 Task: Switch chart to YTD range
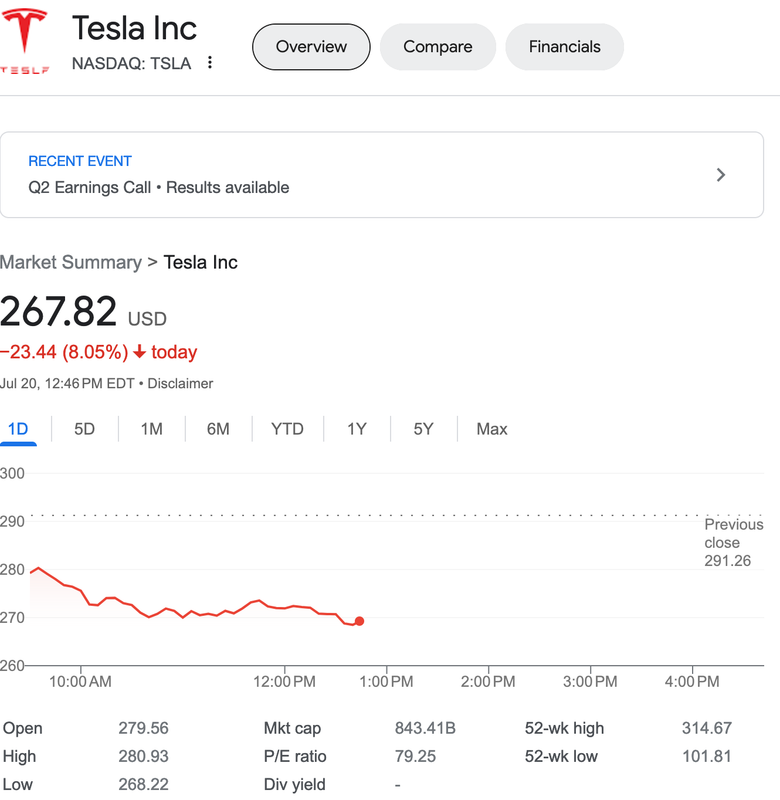tap(287, 429)
